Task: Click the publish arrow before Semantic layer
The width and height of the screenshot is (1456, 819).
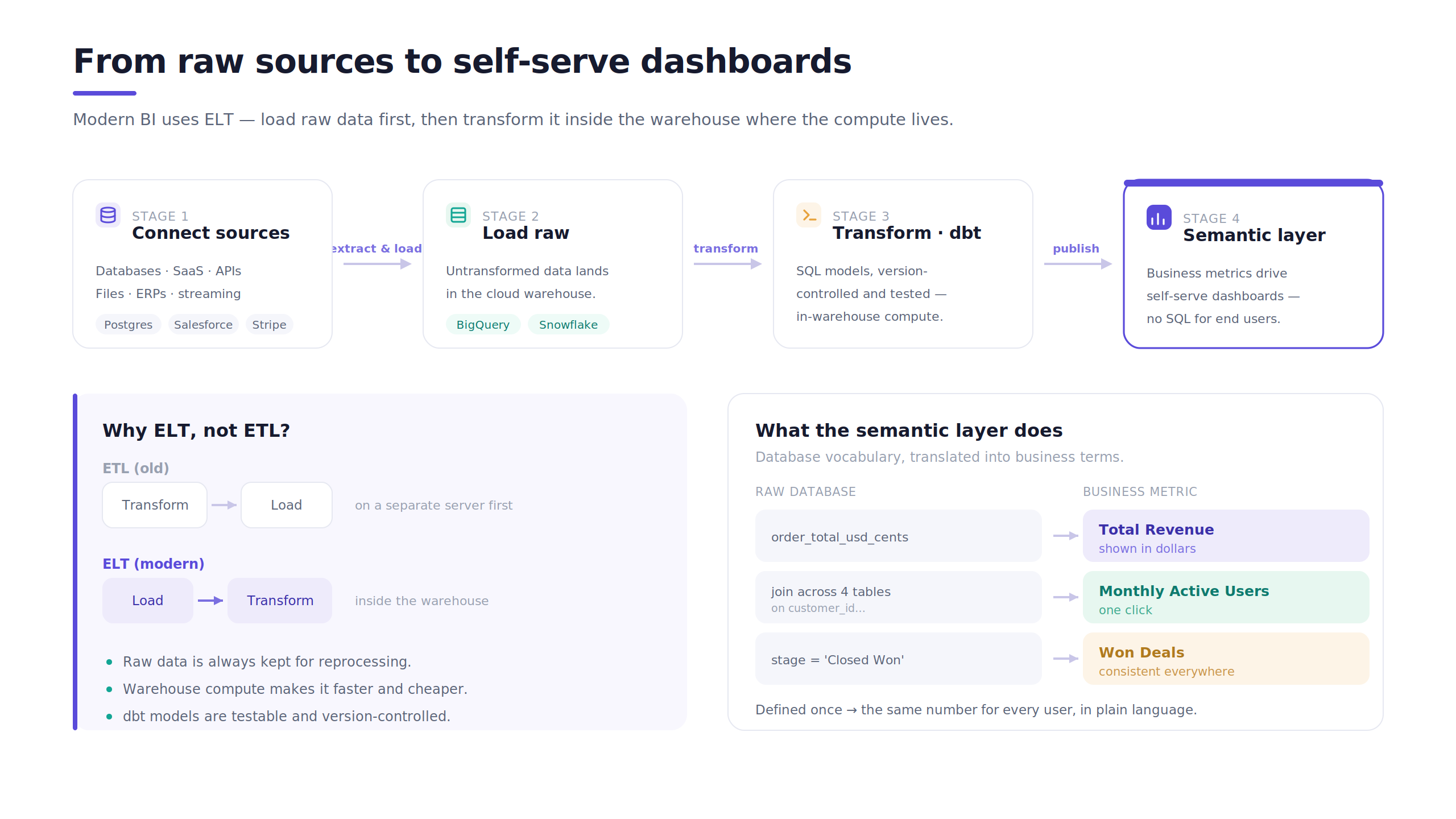Action: click(1078, 264)
